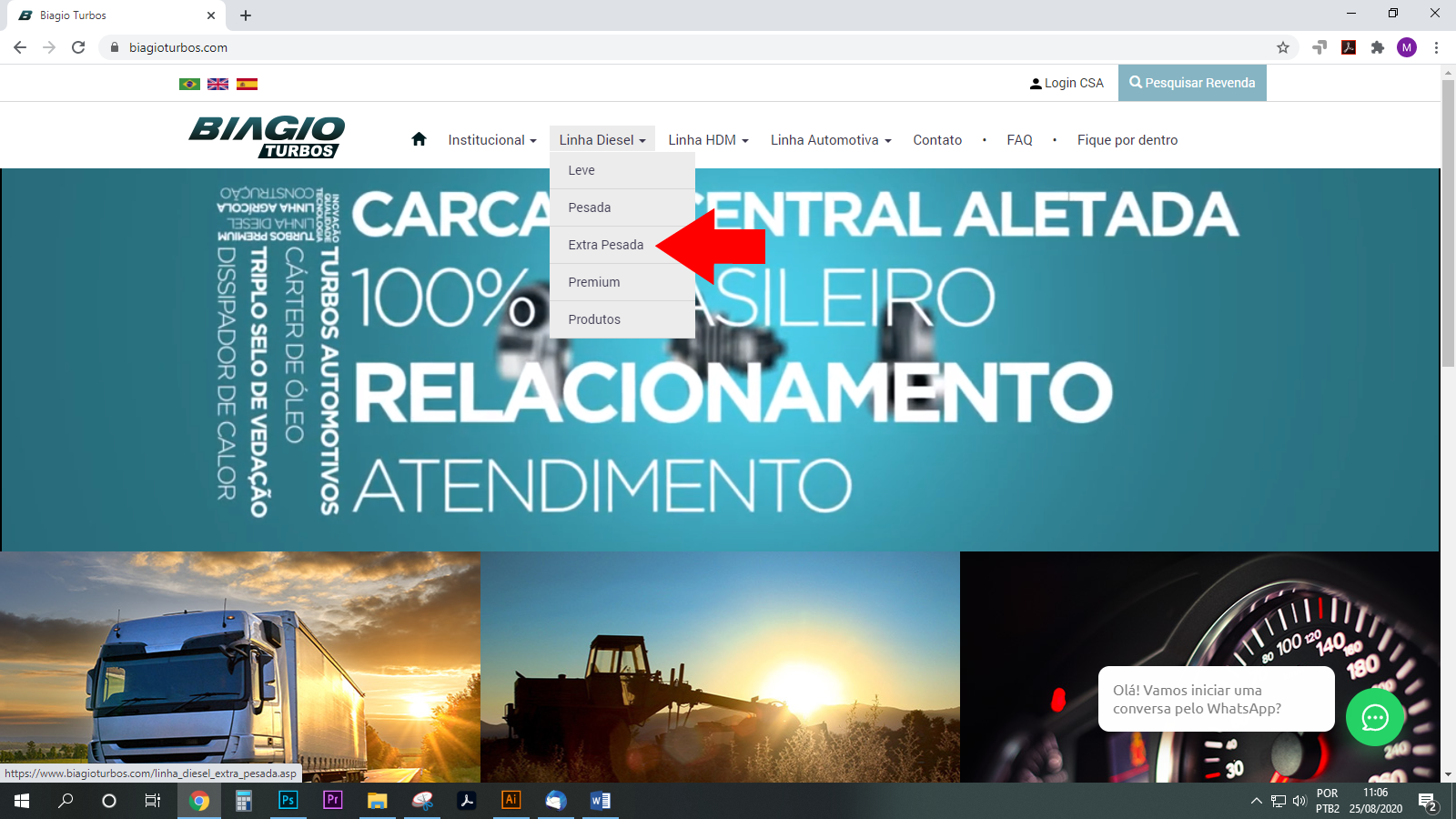Image resolution: width=1456 pixels, height=819 pixels.
Task: Expand the Linha HDM menu
Action: click(x=708, y=139)
